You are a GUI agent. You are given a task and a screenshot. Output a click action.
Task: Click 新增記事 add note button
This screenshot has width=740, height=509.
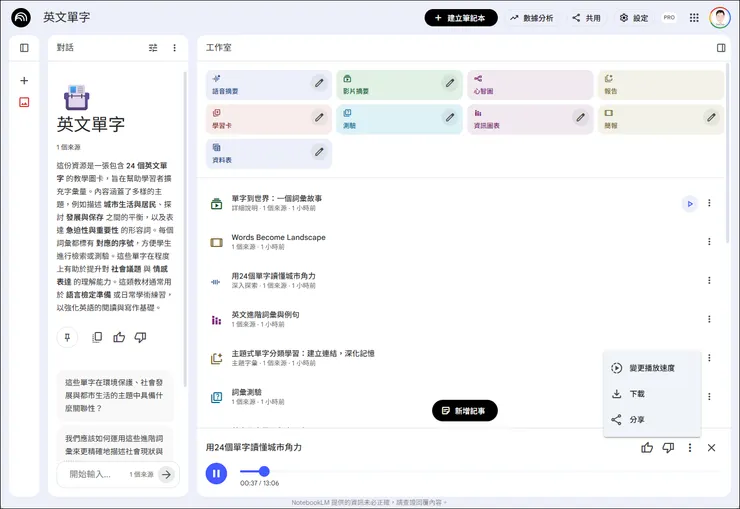(465, 410)
